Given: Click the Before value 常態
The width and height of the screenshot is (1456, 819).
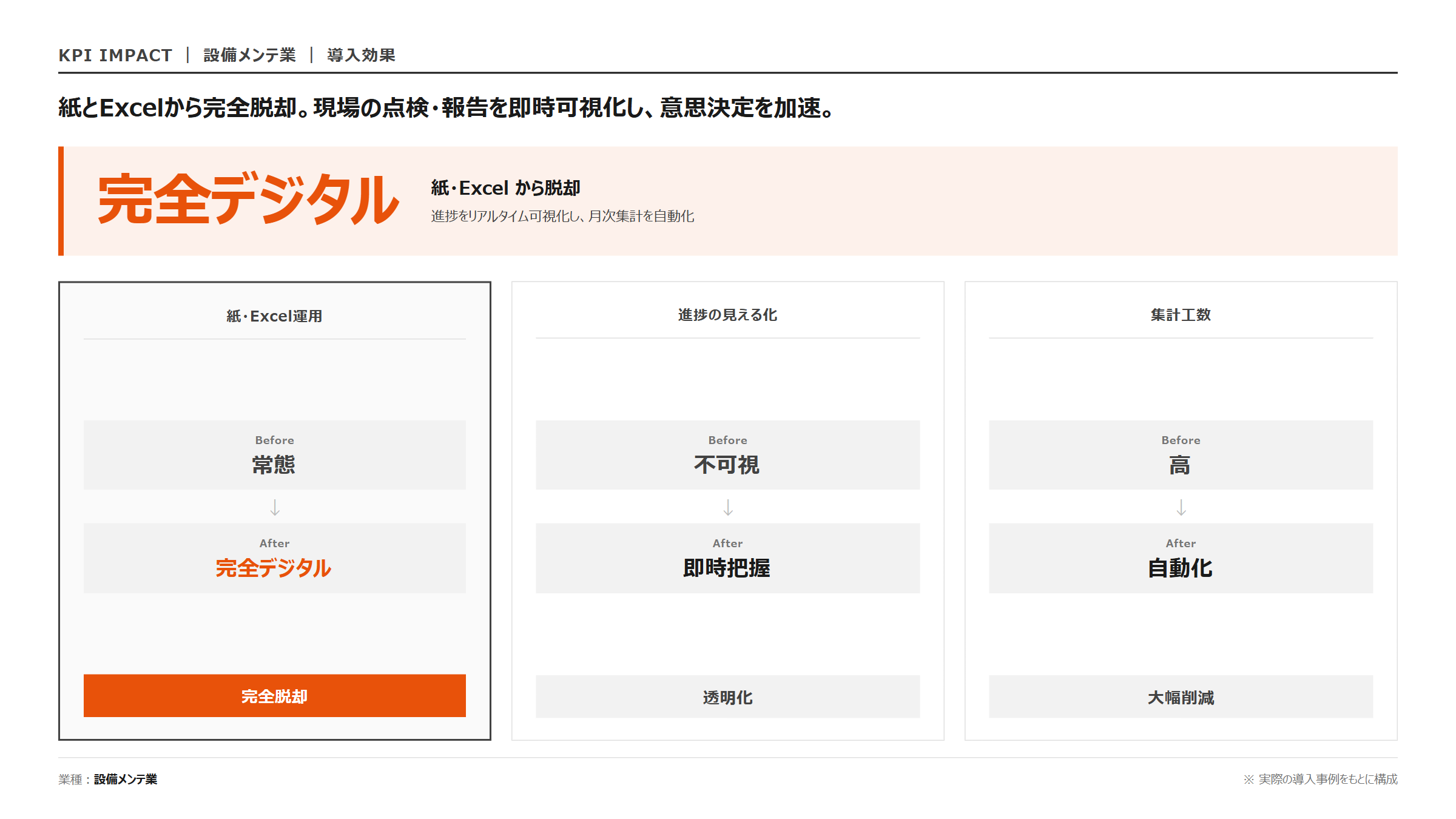Looking at the screenshot, I should click(x=274, y=465).
